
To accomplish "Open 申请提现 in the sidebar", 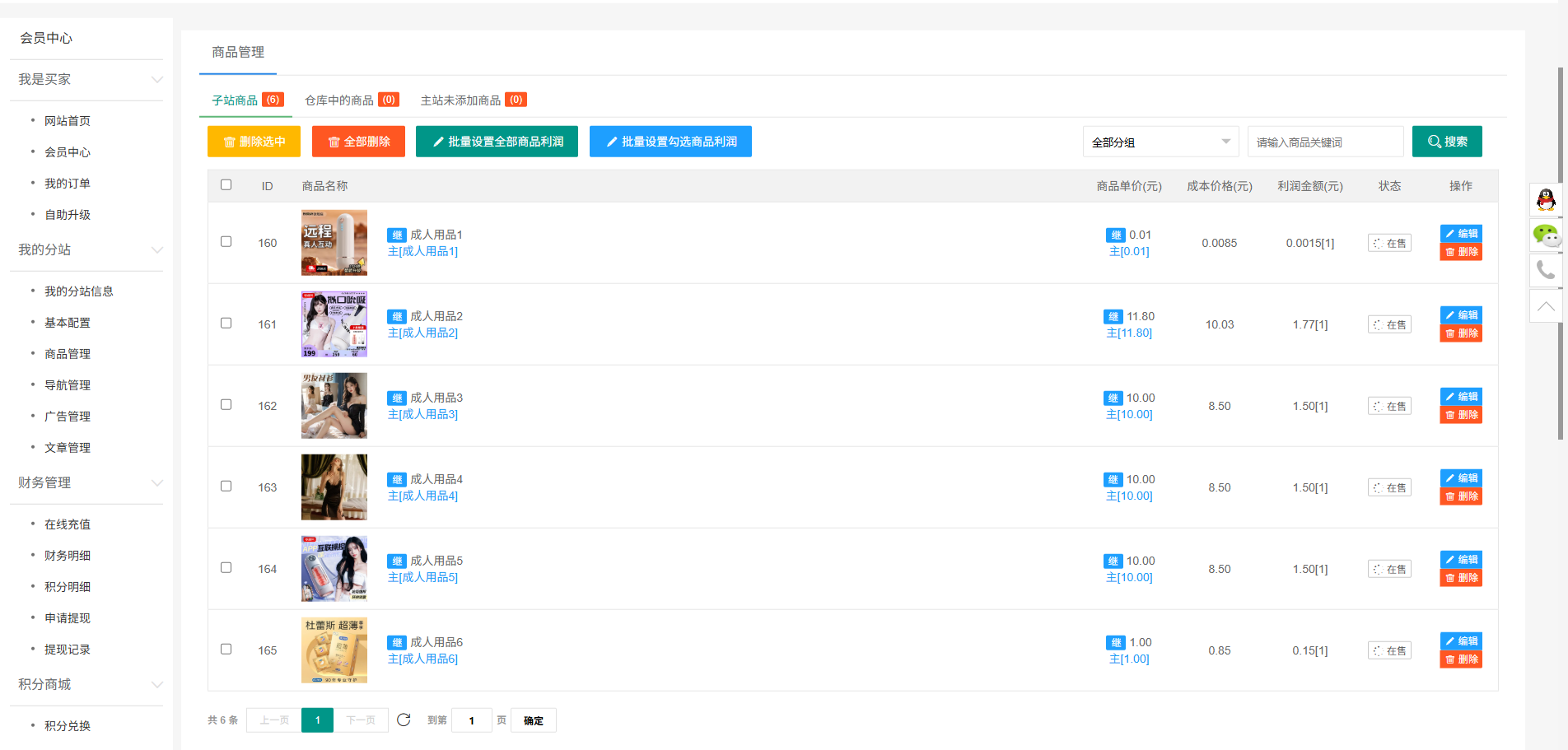I will coord(68,618).
